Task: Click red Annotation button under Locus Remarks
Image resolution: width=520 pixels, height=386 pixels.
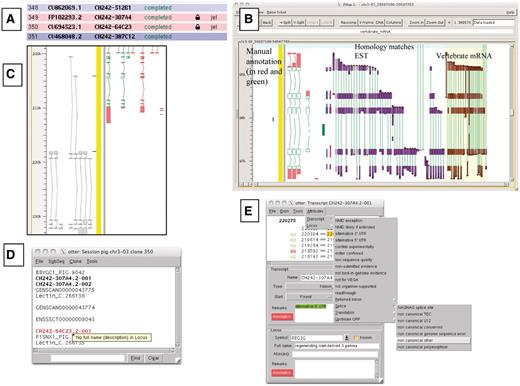Action: point(282,373)
